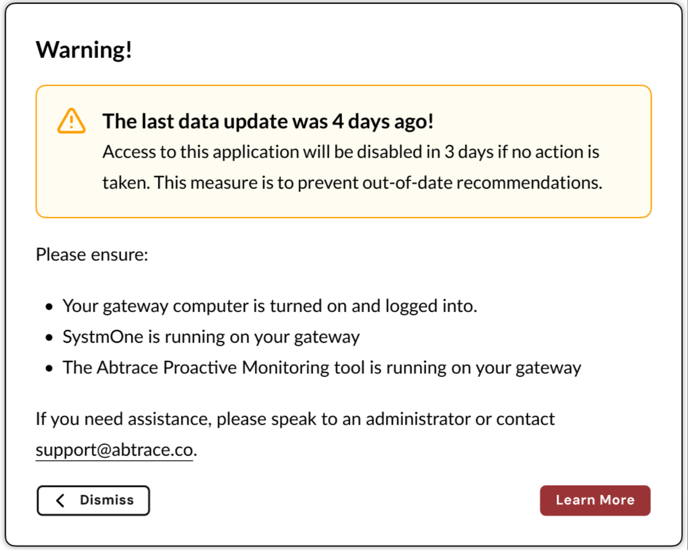Click the yellow warning triangle icon

(71, 121)
